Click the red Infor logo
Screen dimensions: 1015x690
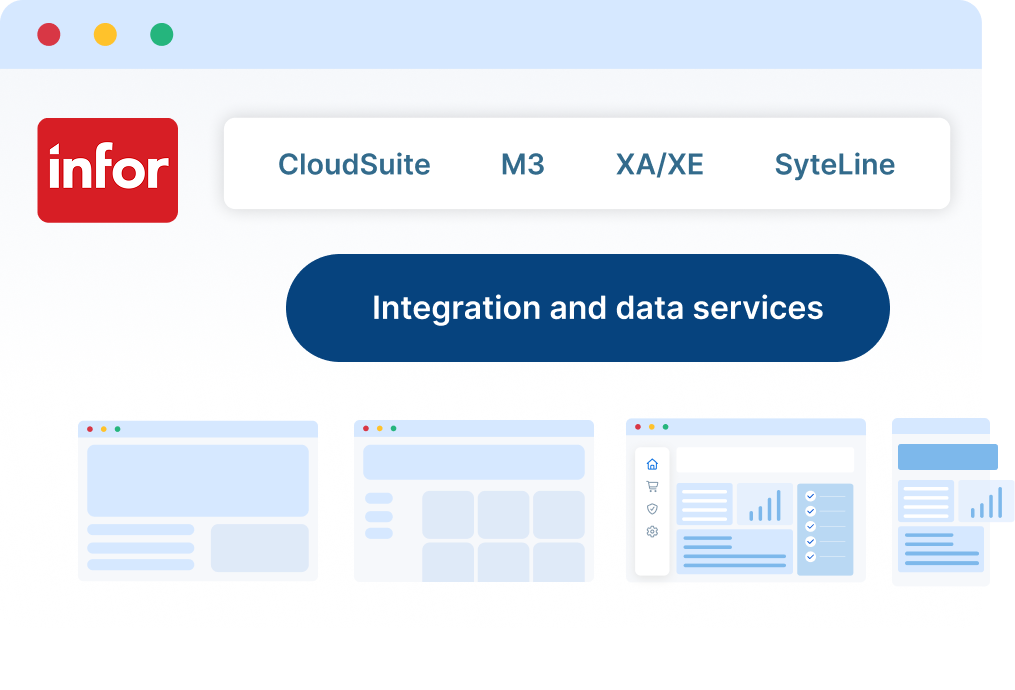[x=107, y=170]
